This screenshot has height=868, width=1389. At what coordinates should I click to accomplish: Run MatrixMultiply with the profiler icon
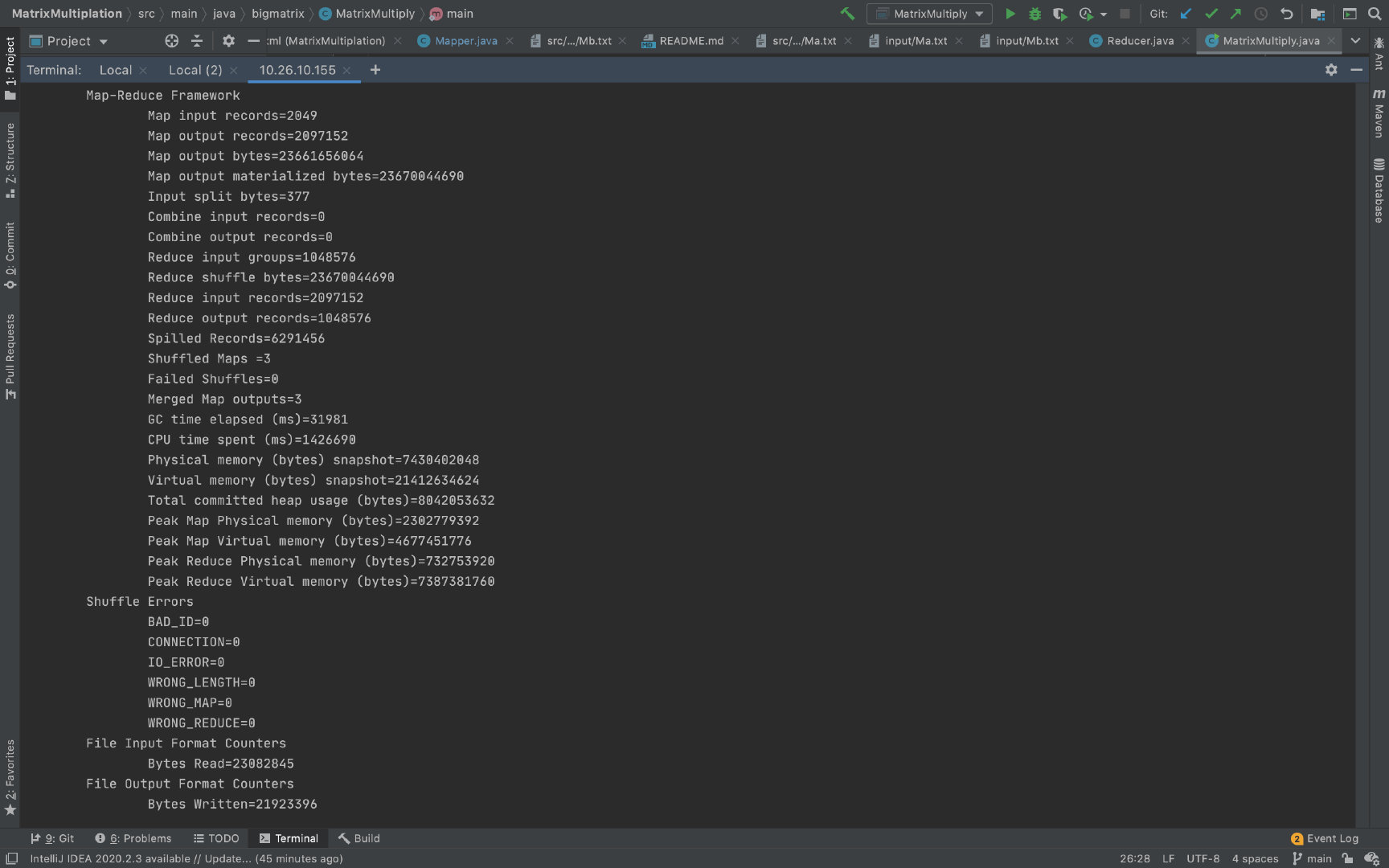pos(1086,14)
